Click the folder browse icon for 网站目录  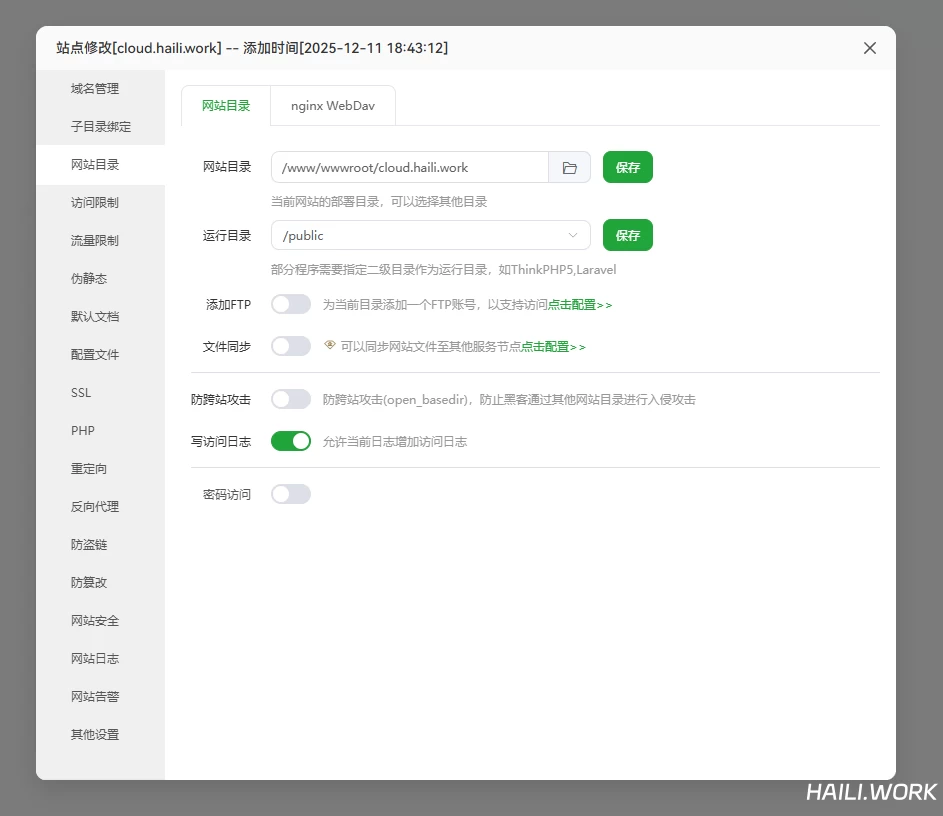click(x=569, y=168)
